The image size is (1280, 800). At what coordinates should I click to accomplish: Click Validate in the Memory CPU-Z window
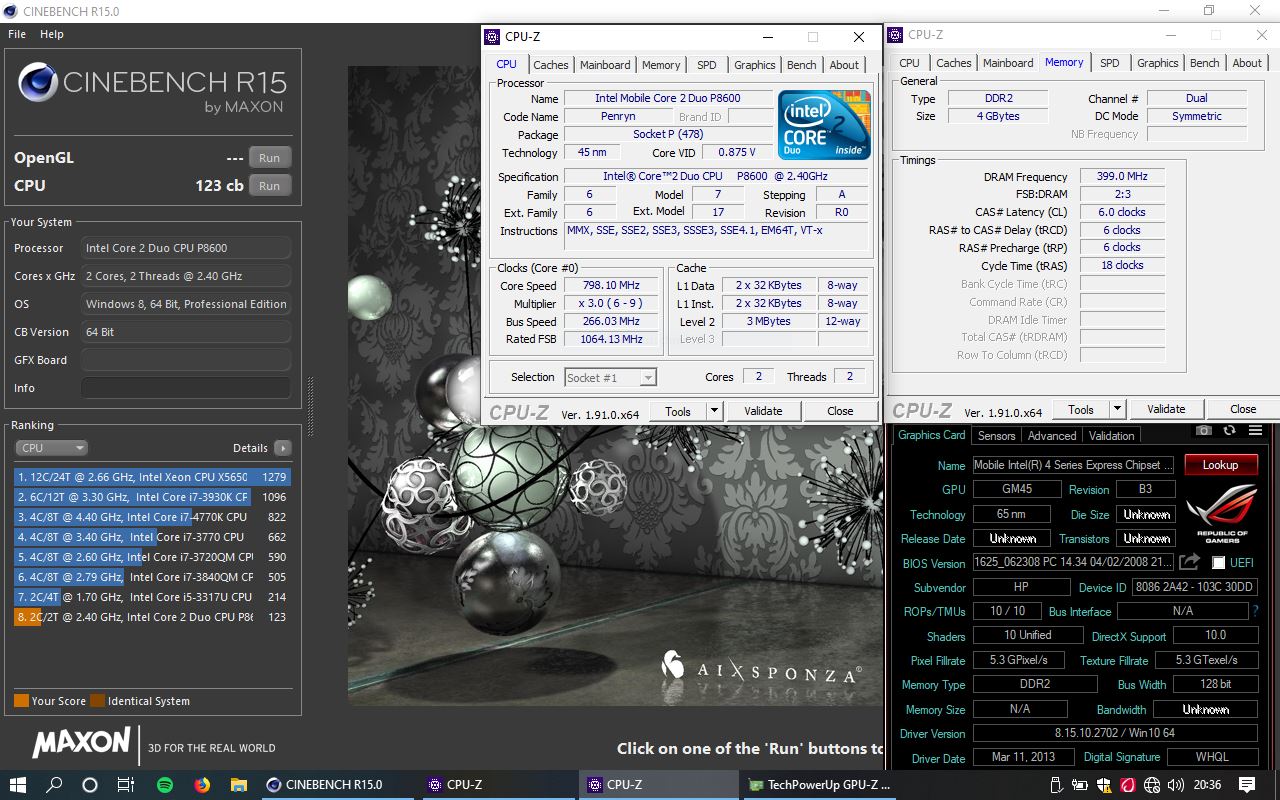1166,409
